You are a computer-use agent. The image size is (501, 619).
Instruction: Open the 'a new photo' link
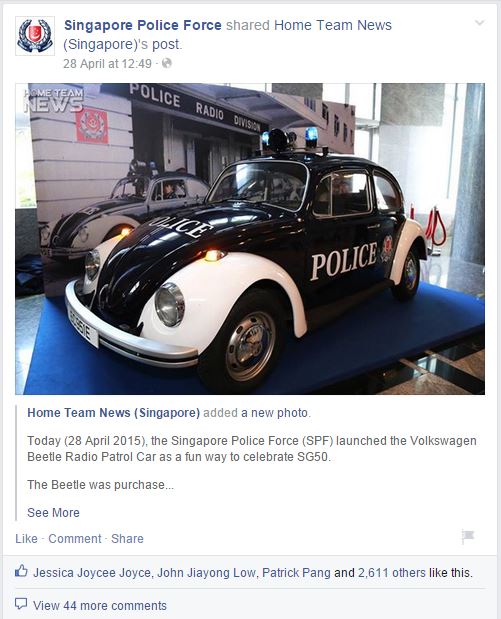274,413
